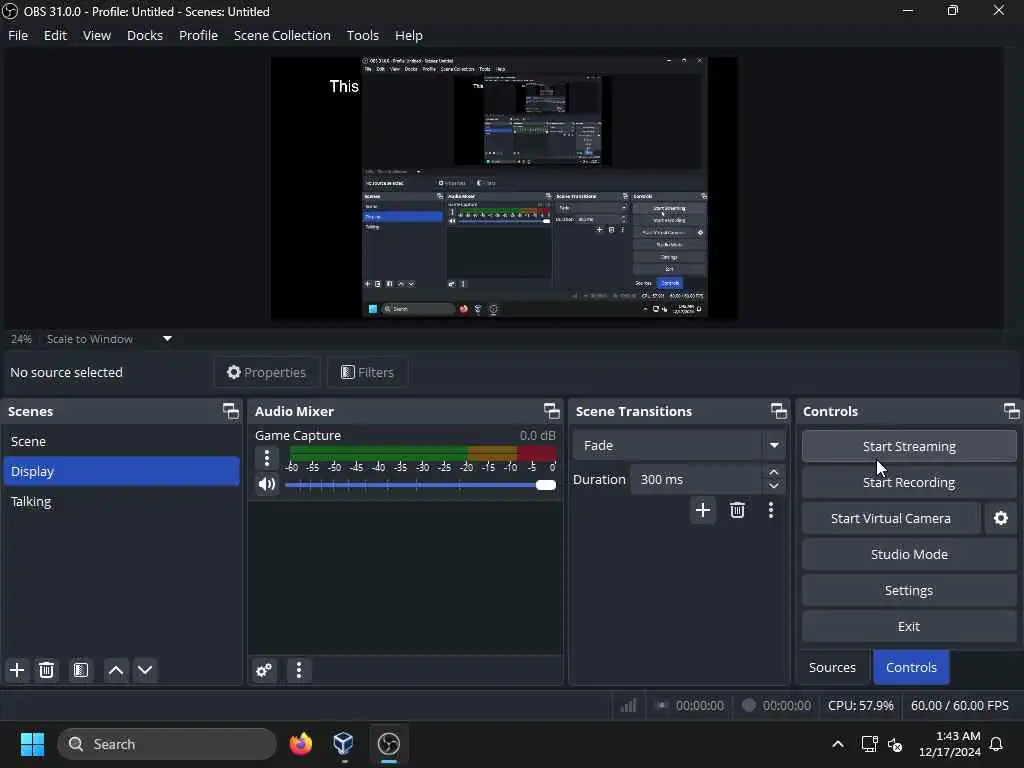Click the network status tray icon
This screenshot has height=768, width=1024.
869,744
